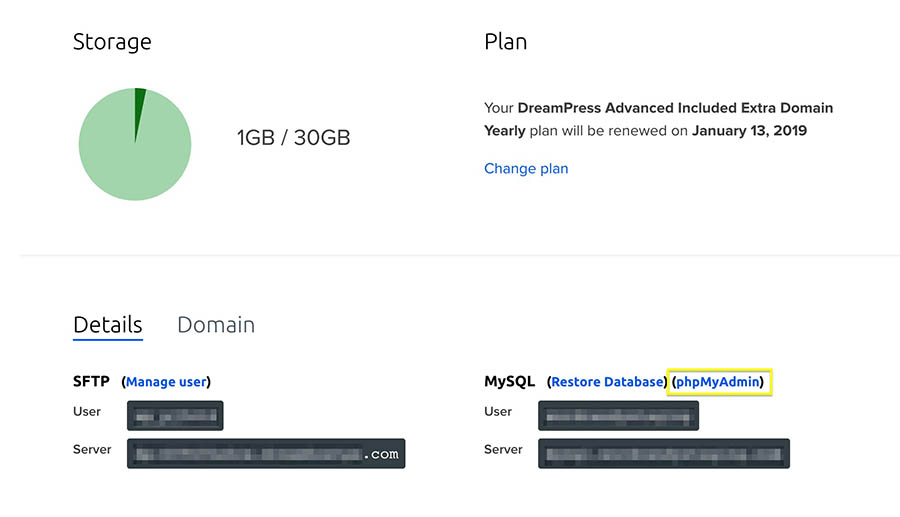Switch to the Domain tab
Screen dimensions: 900x517
click(x=215, y=325)
